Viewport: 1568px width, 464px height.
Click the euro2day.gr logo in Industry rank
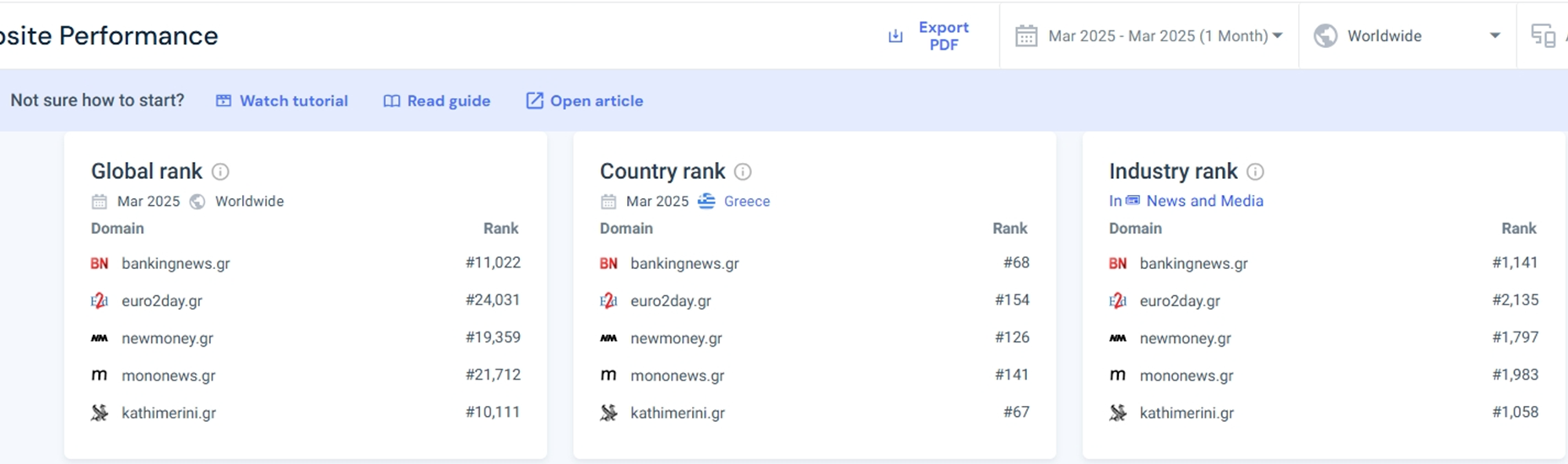[x=1117, y=301]
